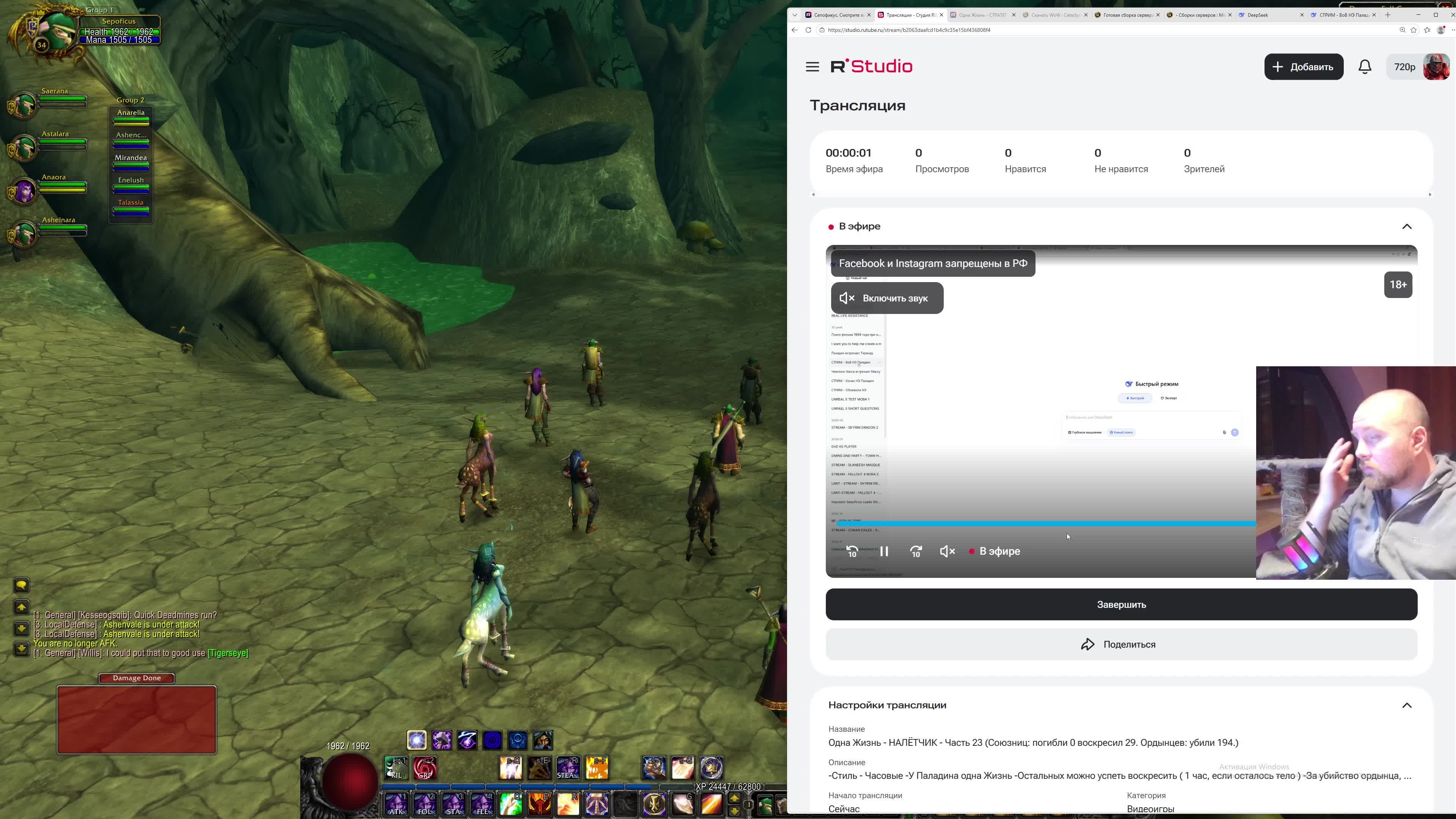The height and width of the screenshot is (819, 1456).
Task: Skip forward 10 seconds in player
Action: 916,551
